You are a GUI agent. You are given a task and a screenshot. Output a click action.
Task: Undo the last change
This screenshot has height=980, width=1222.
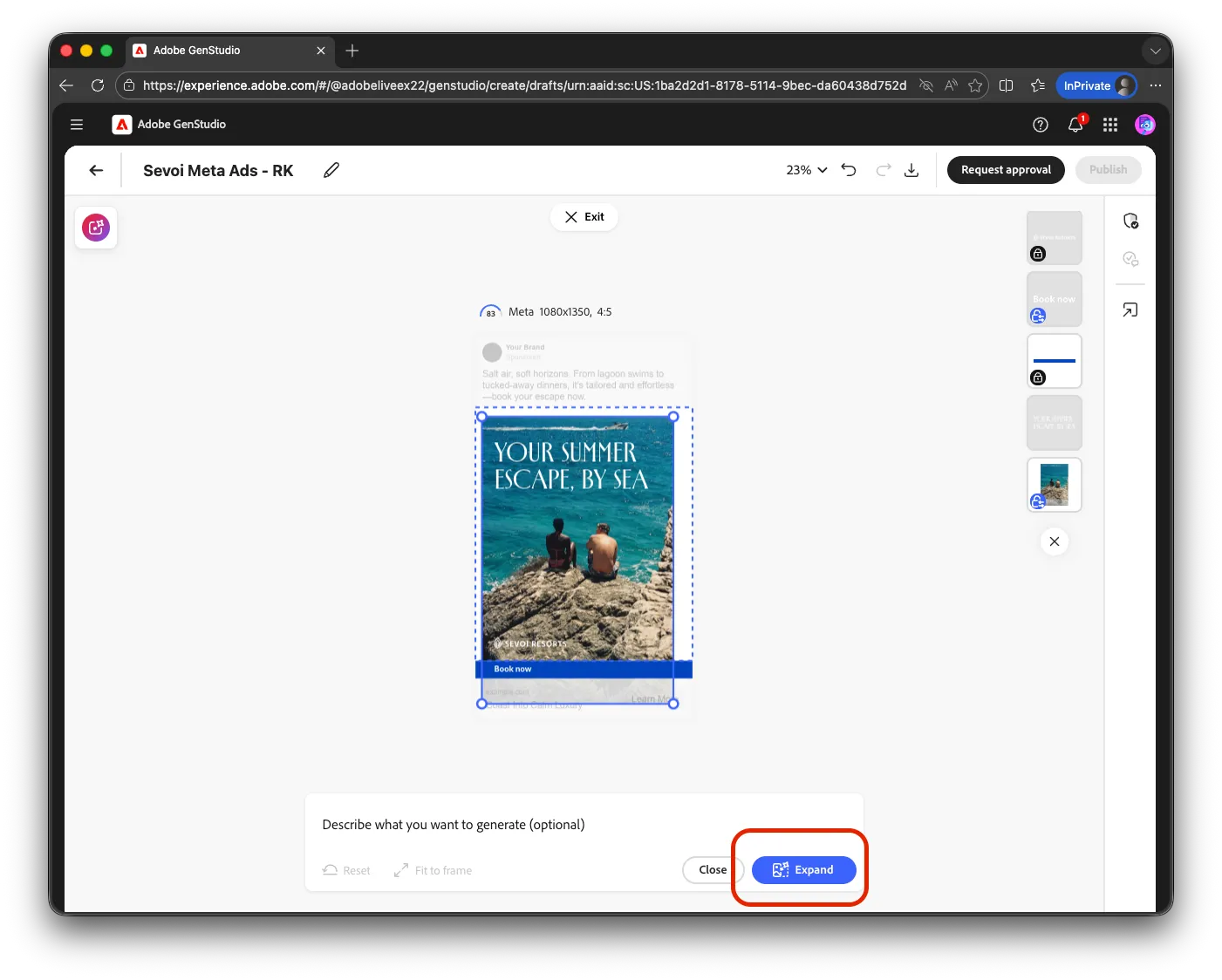[x=849, y=170]
